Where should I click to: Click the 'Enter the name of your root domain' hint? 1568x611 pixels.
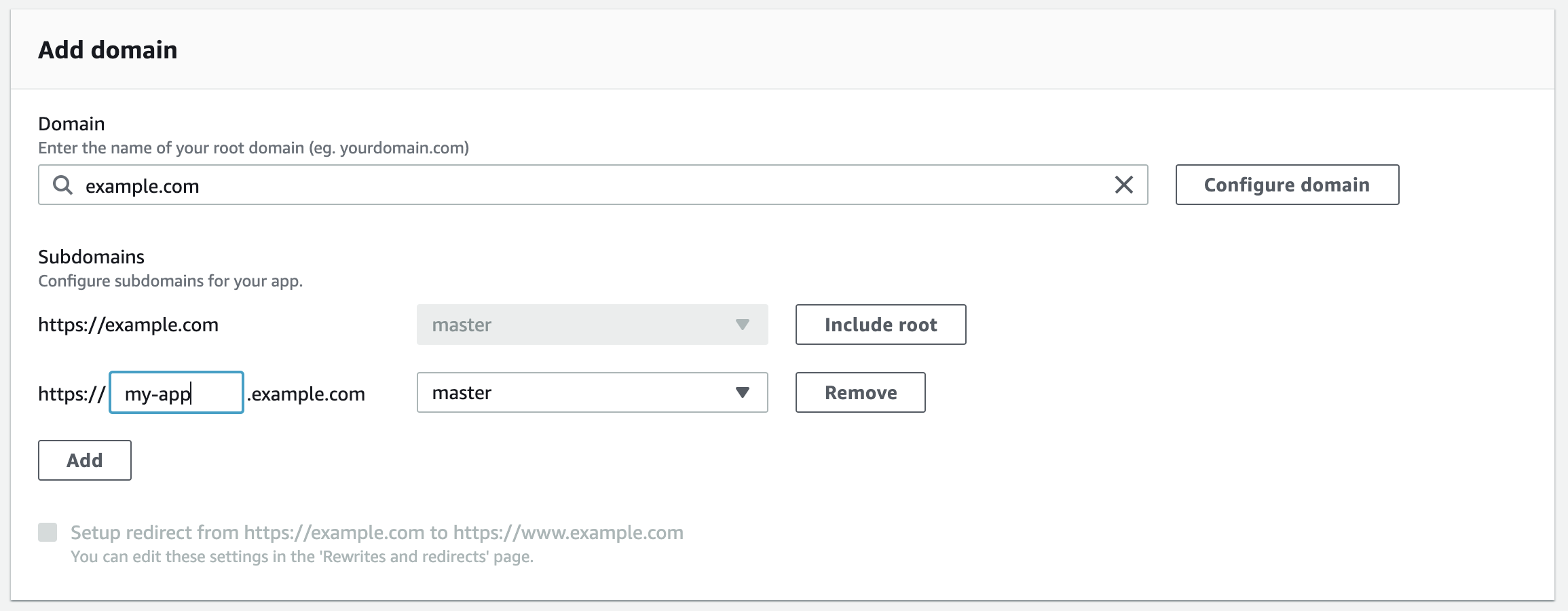pyautogui.click(x=253, y=148)
